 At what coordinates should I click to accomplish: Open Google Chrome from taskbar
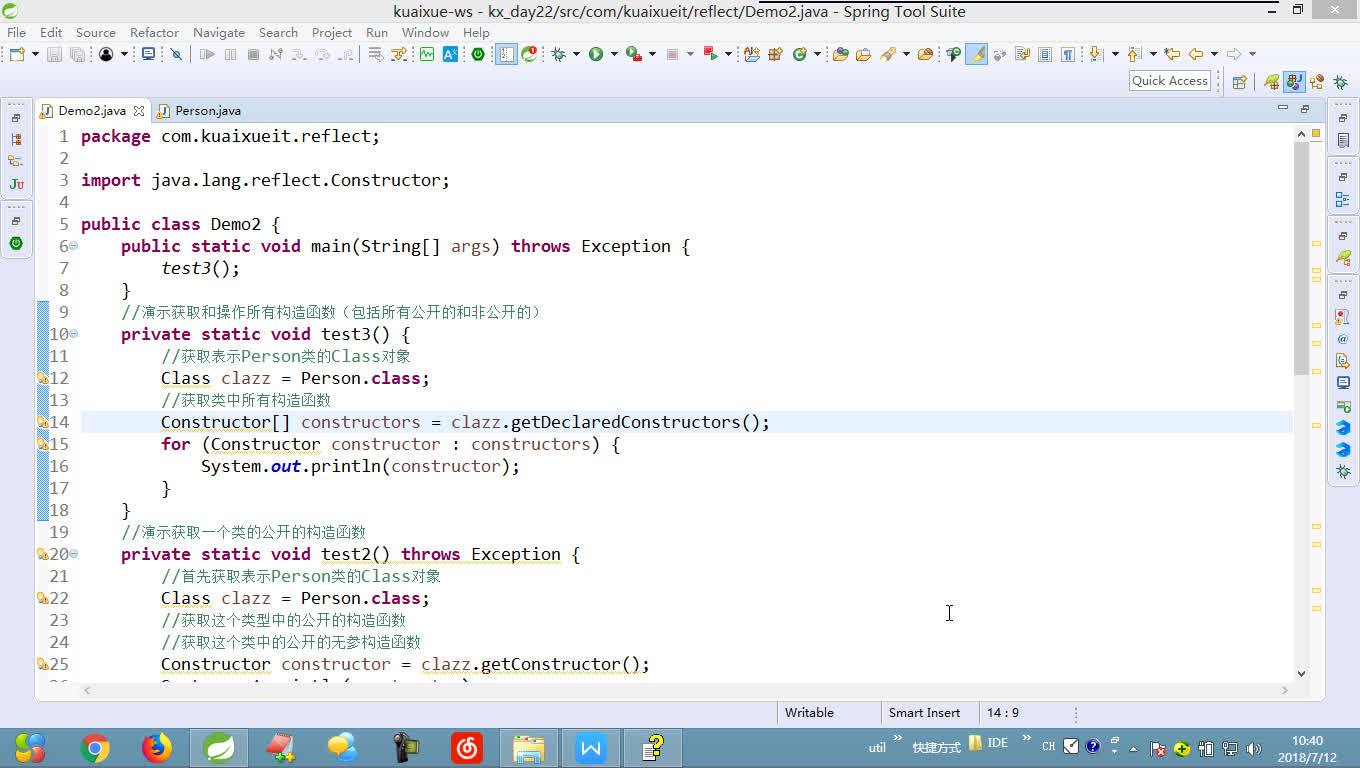95,748
